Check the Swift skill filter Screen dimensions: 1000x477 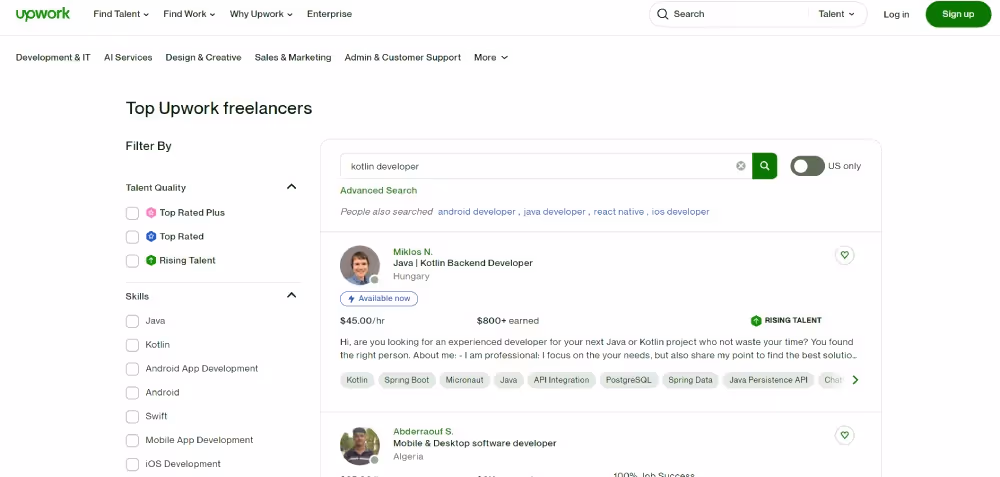click(x=132, y=416)
